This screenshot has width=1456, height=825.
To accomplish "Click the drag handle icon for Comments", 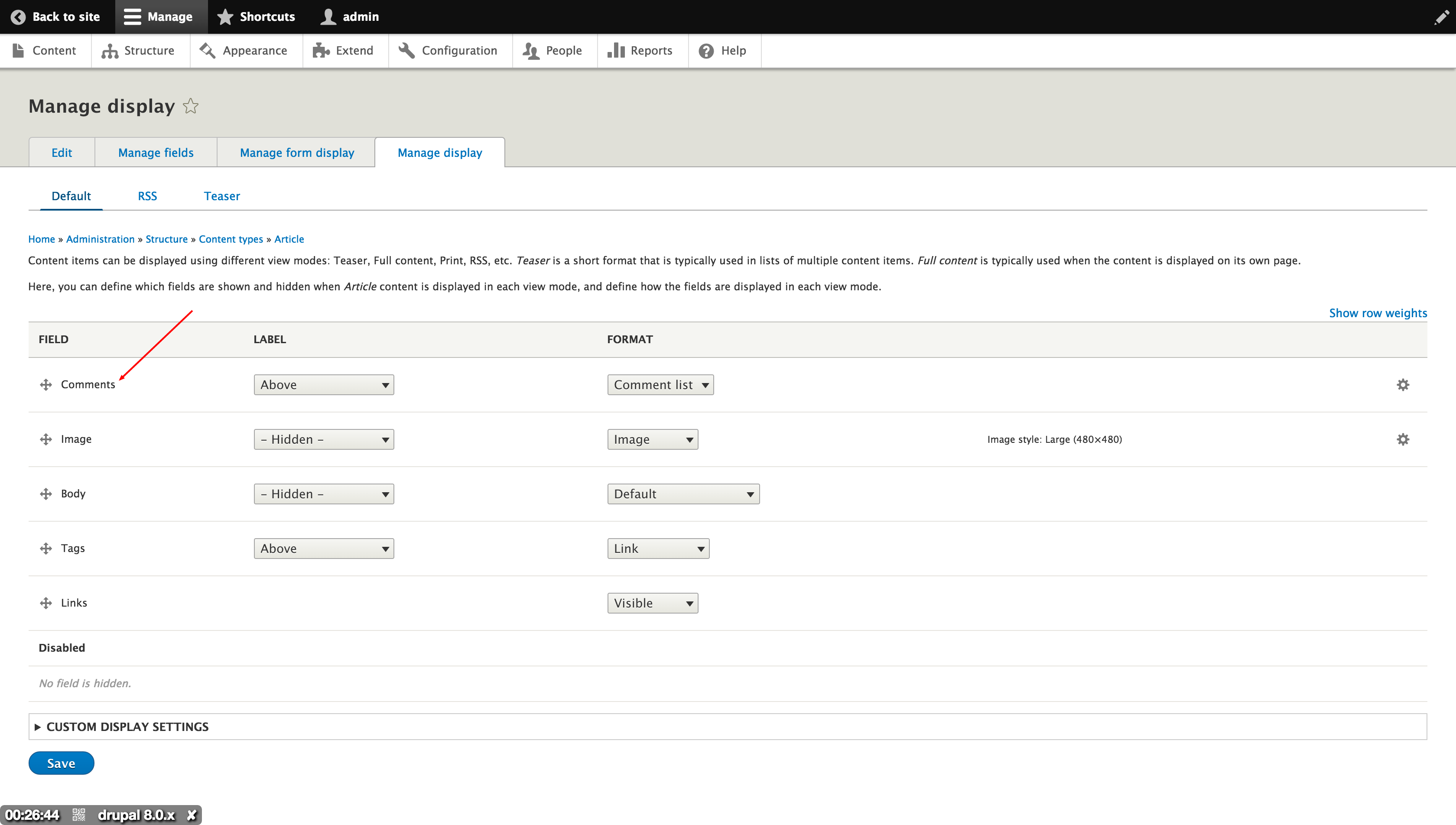I will [45, 384].
